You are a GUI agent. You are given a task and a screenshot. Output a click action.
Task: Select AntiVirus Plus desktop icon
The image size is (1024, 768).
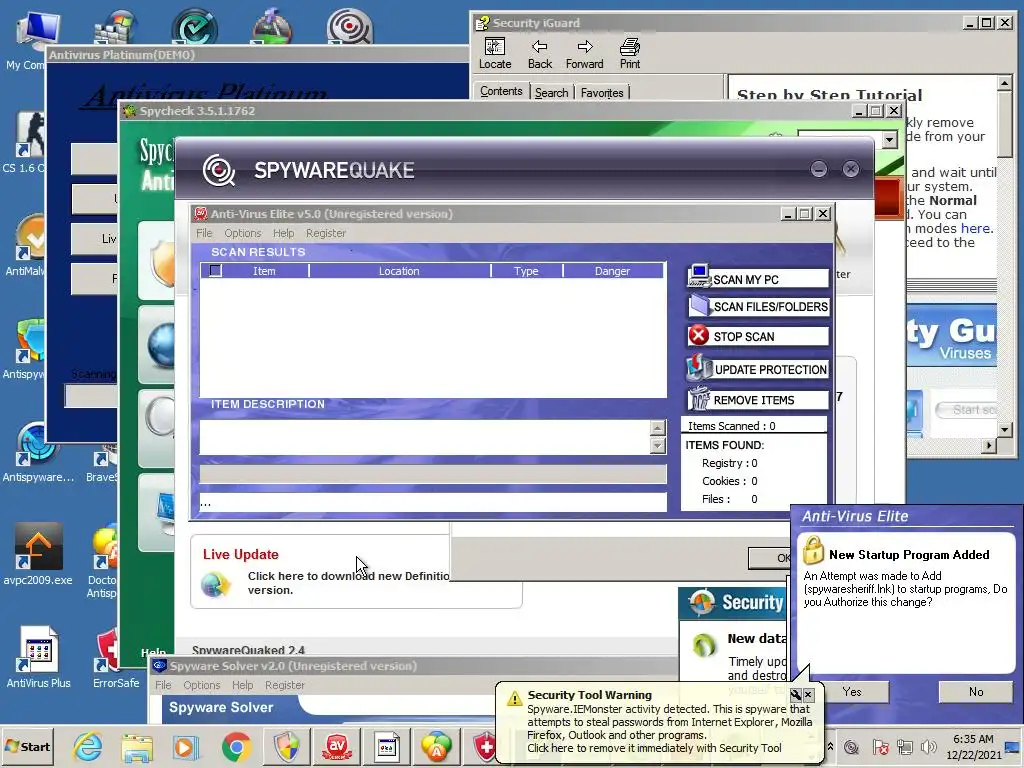(x=39, y=658)
